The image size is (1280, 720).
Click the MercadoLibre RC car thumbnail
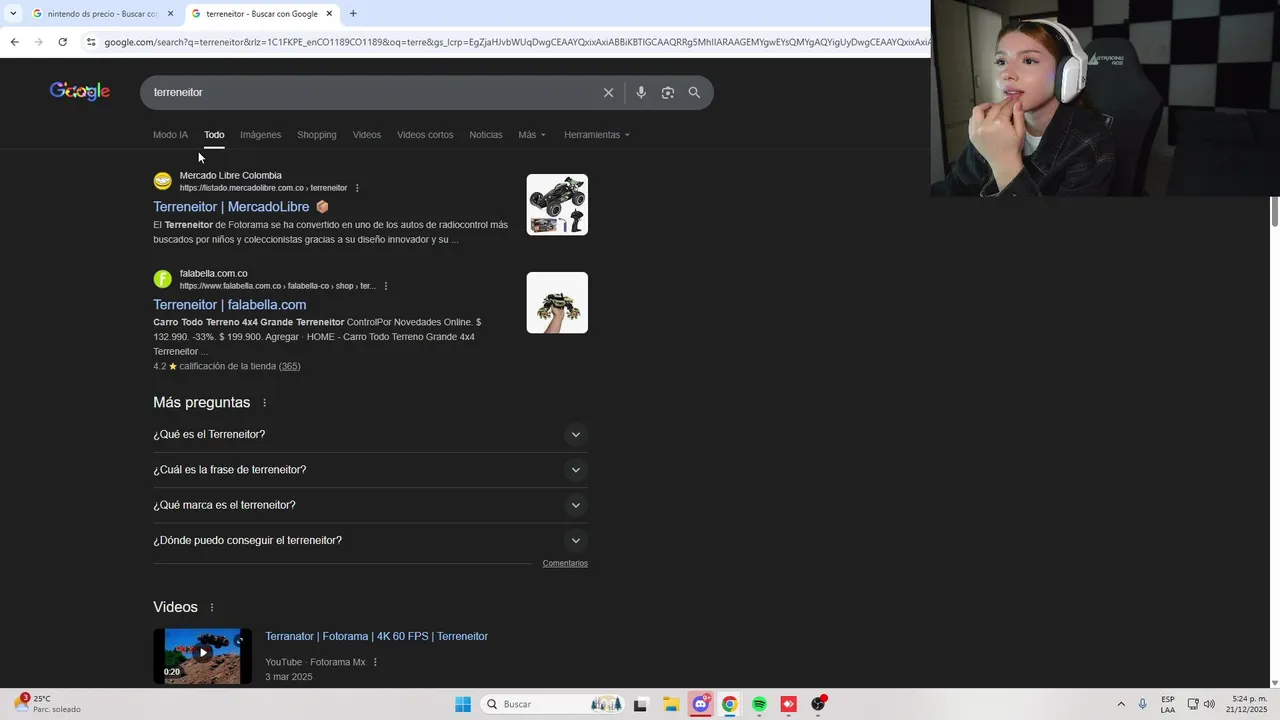tap(557, 205)
